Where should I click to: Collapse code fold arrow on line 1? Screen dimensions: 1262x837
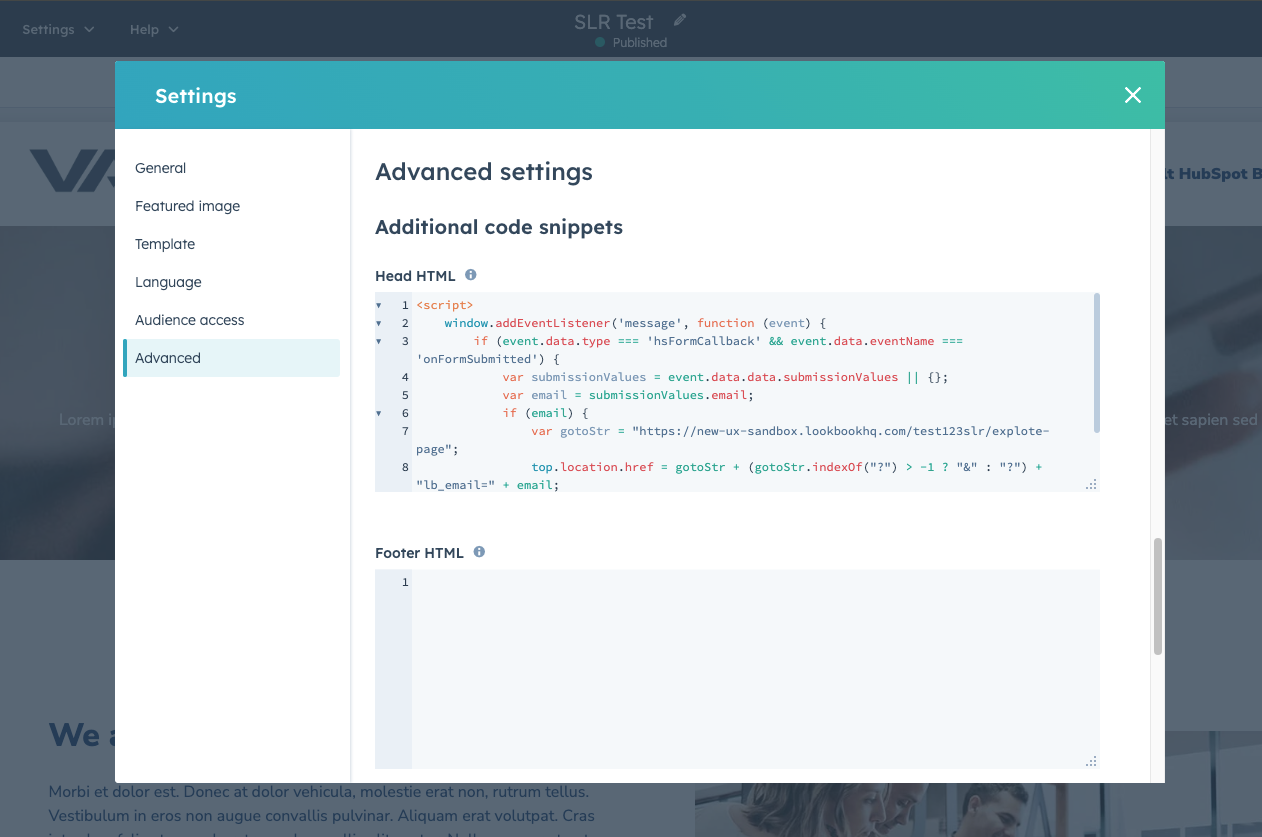pyautogui.click(x=379, y=305)
